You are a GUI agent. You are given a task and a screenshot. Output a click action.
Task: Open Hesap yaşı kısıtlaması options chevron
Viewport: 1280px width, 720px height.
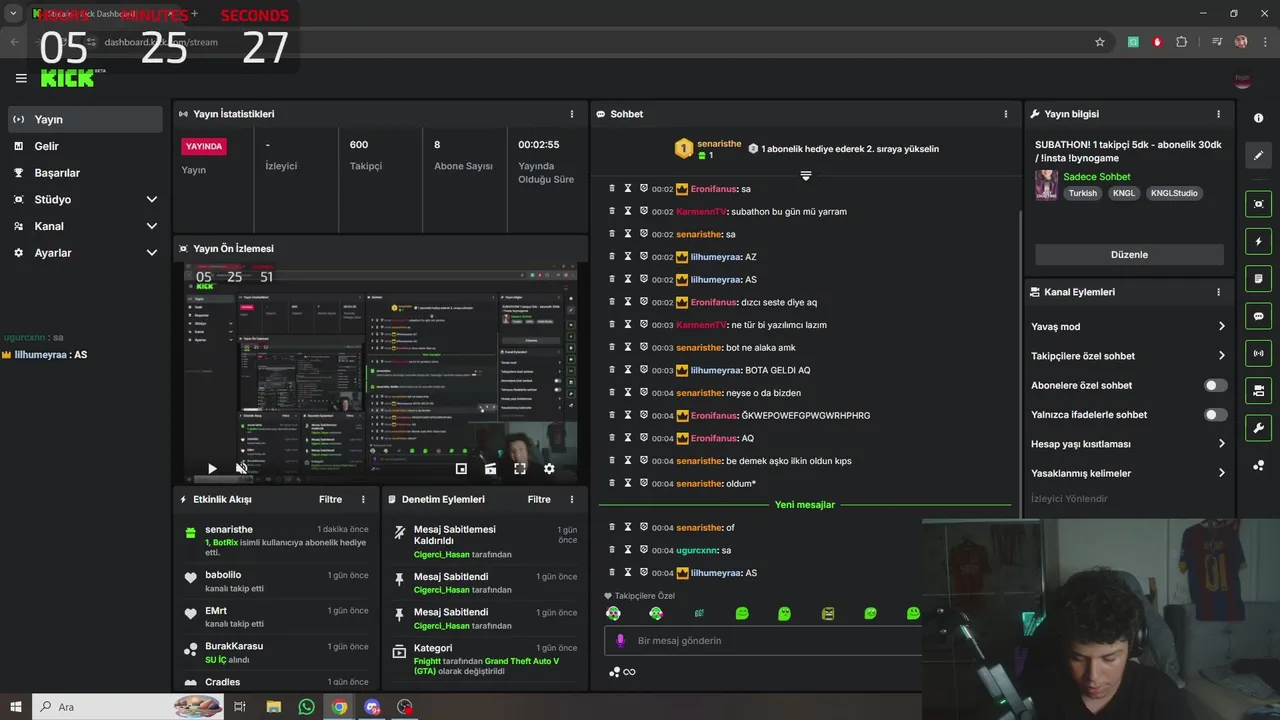pyautogui.click(x=1221, y=443)
